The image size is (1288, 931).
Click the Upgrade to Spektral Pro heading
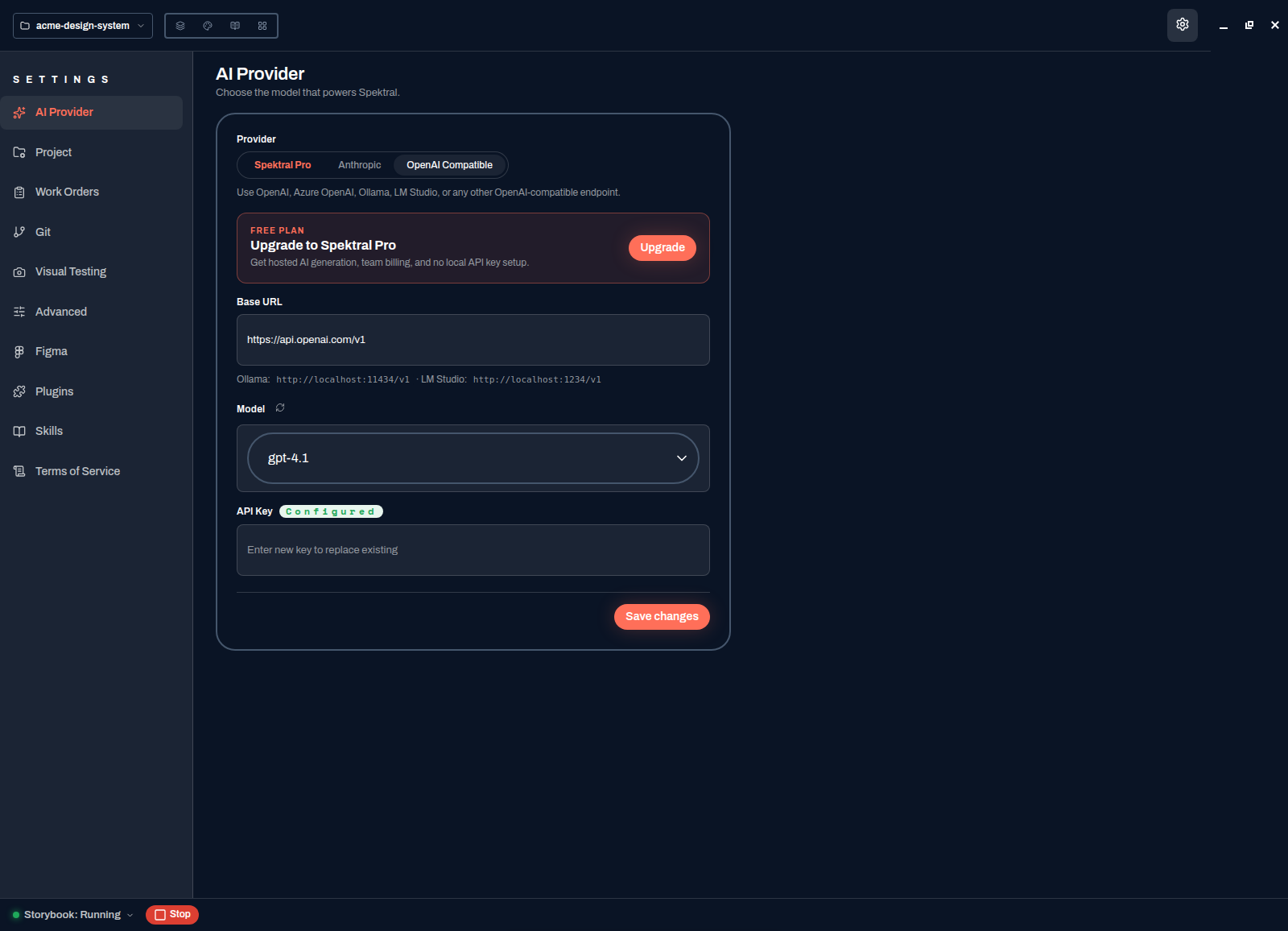[x=323, y=246]
